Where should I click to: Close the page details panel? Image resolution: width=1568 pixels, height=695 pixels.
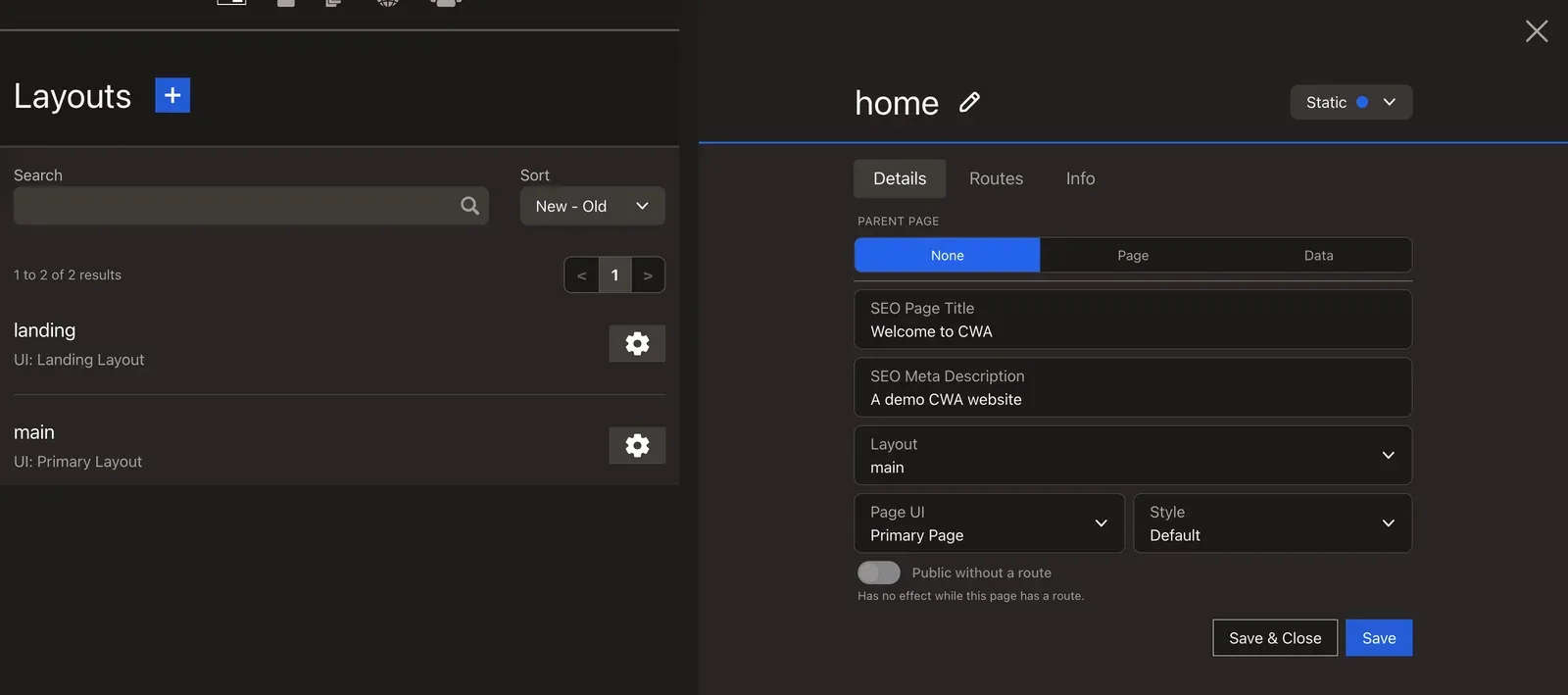tap(1537, 31)
